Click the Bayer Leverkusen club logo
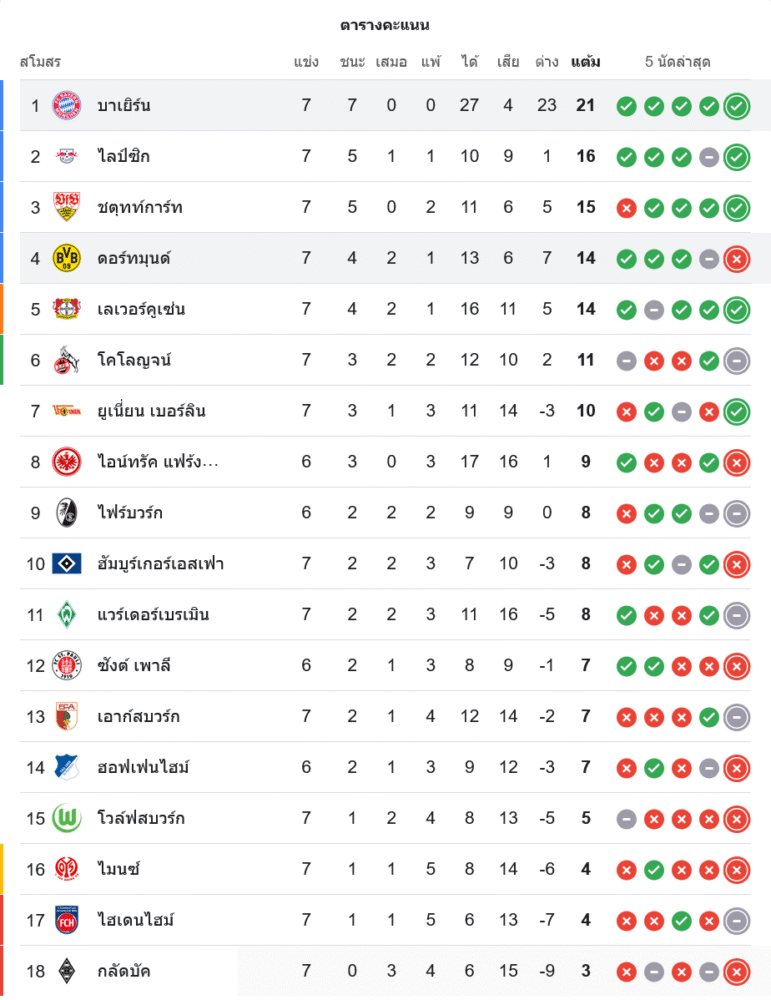Viewport: 771px width, 1000px height. (66, 309)
